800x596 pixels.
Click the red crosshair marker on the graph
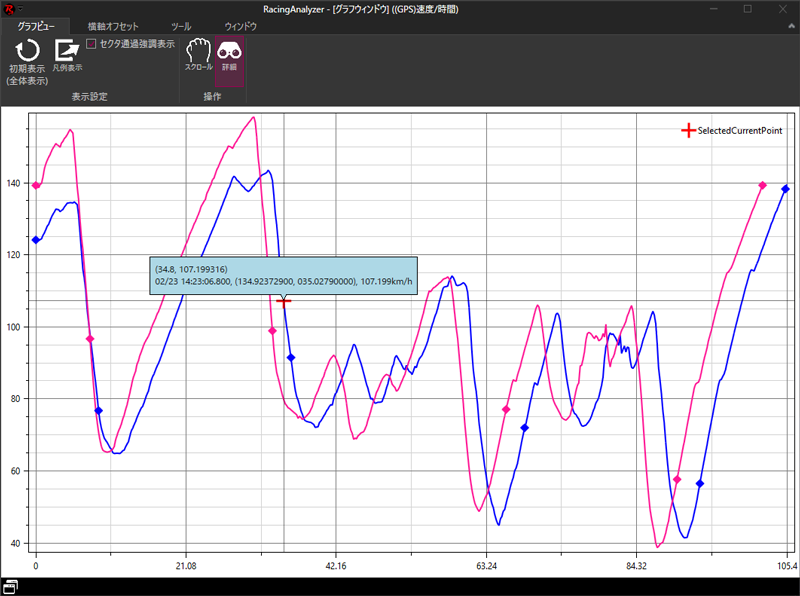click(x=284, y=300)
